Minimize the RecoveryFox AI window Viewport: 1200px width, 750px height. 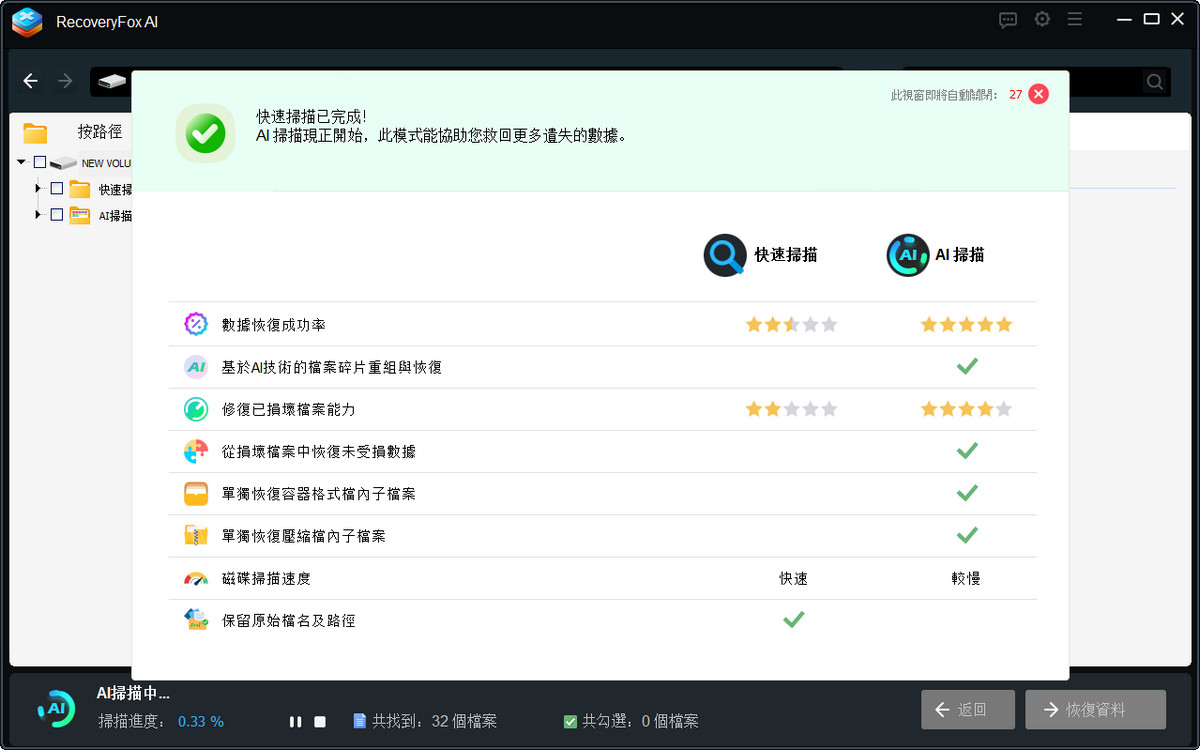tap(1123, 19)
